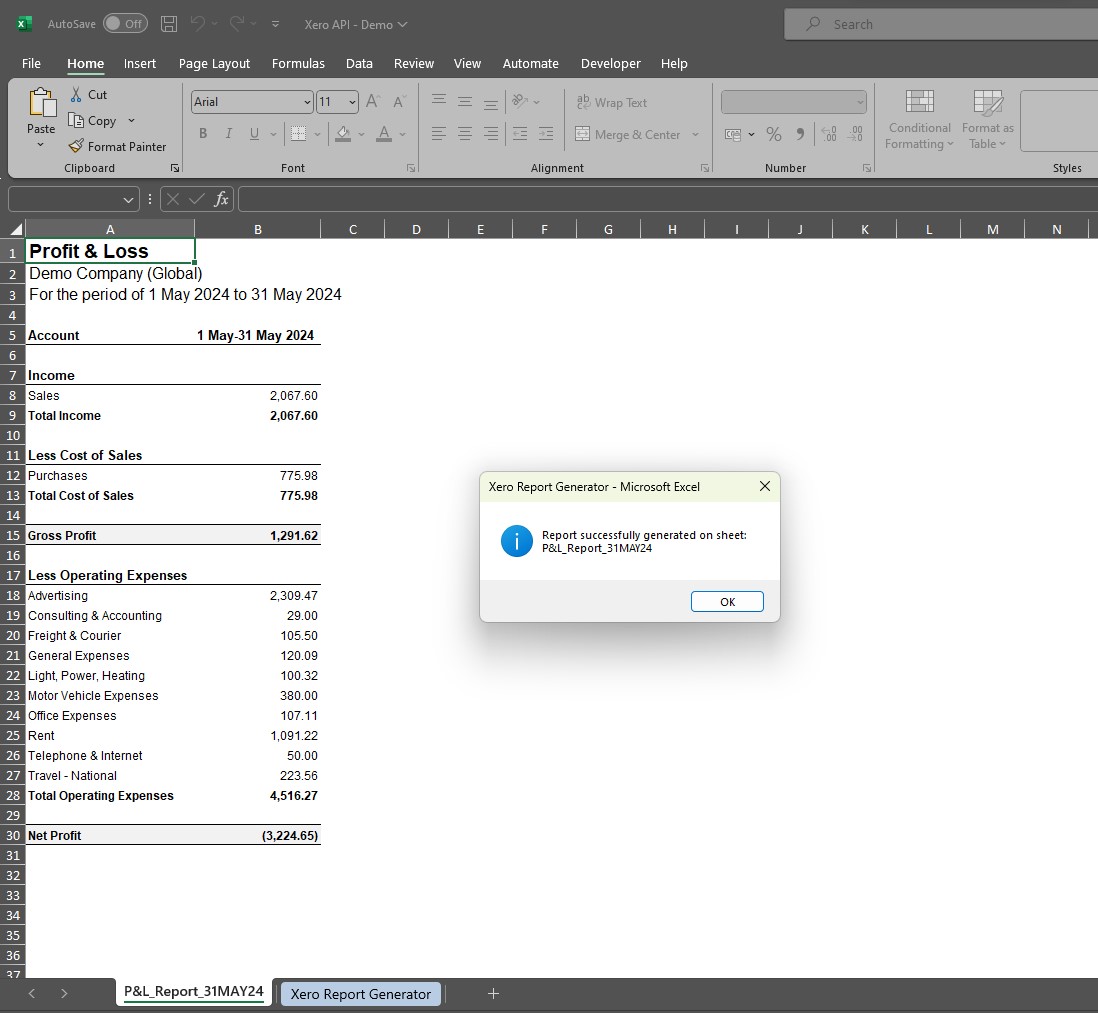The width and height of the screenshot is (1098, 1013).
Task: Open Format as Table menu
Action: (987, 119)
